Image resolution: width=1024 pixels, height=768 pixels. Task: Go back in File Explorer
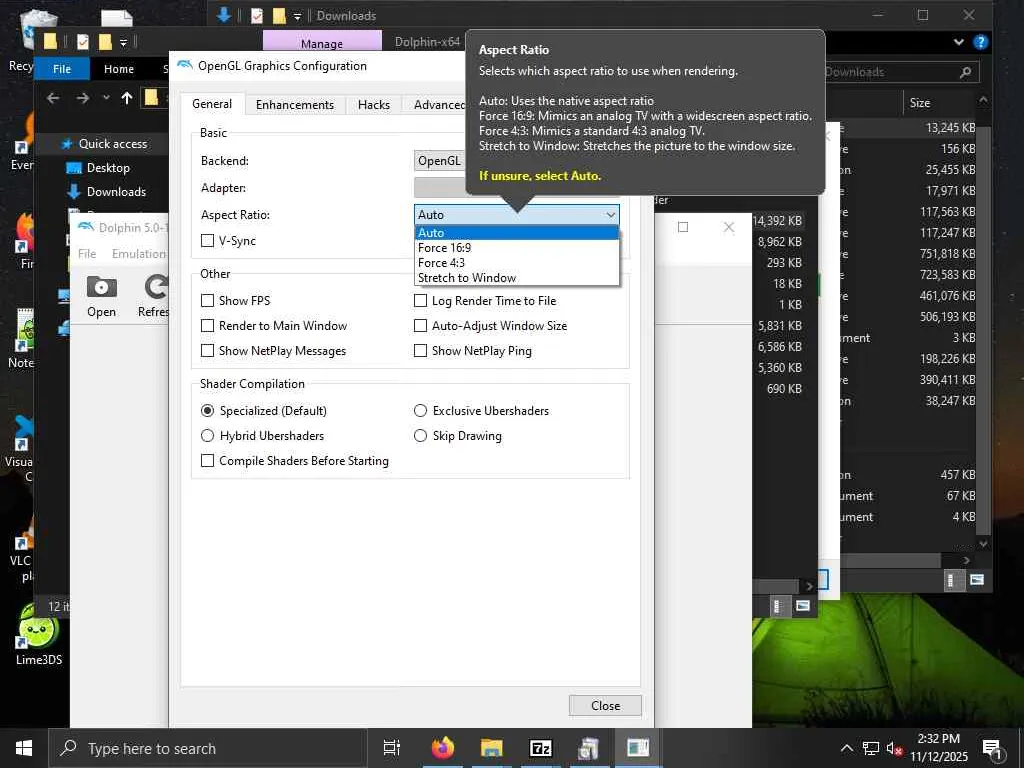tap(54, 98)
